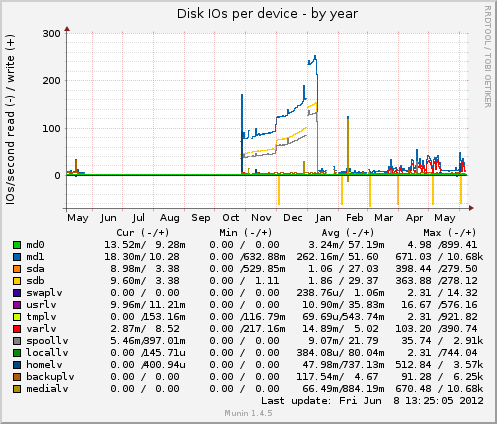Click the chart title 'Disk IOs per device - by year'
This screenshot has height=424, width=497.
coord(267,14)
